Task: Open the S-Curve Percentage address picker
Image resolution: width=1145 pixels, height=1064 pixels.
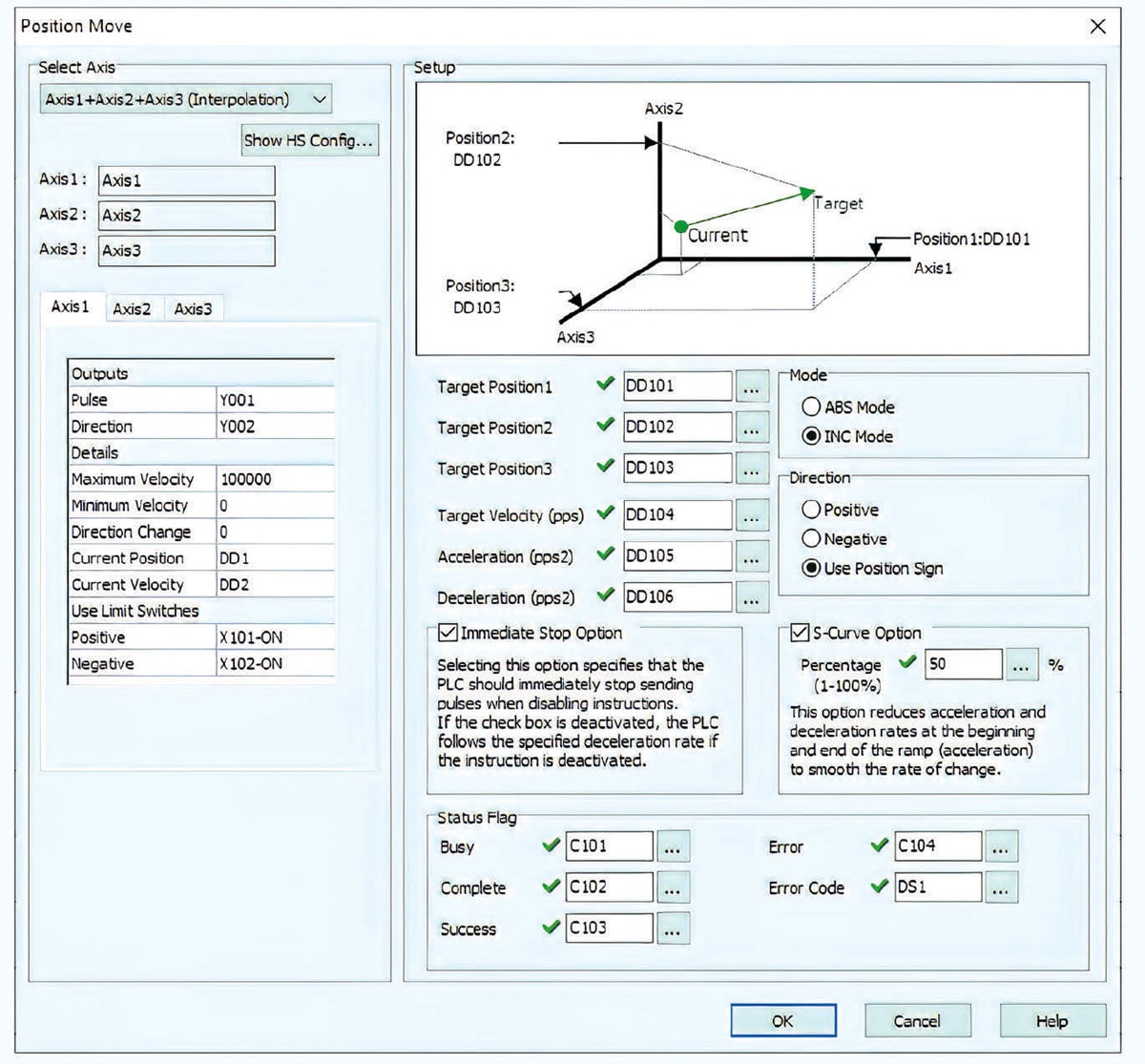Action: [x=1020, y=664]
